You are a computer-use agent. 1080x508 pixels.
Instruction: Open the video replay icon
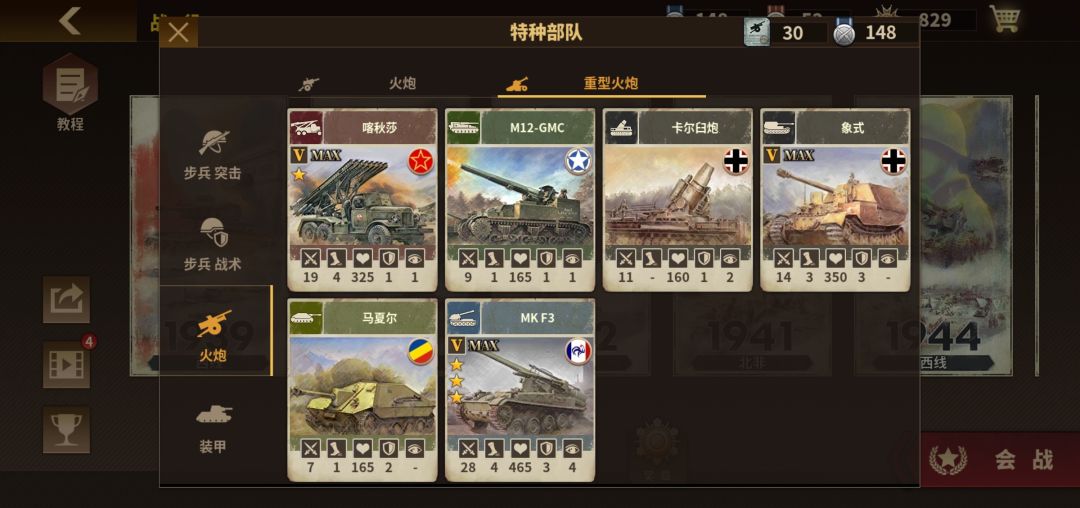point(66,364)
